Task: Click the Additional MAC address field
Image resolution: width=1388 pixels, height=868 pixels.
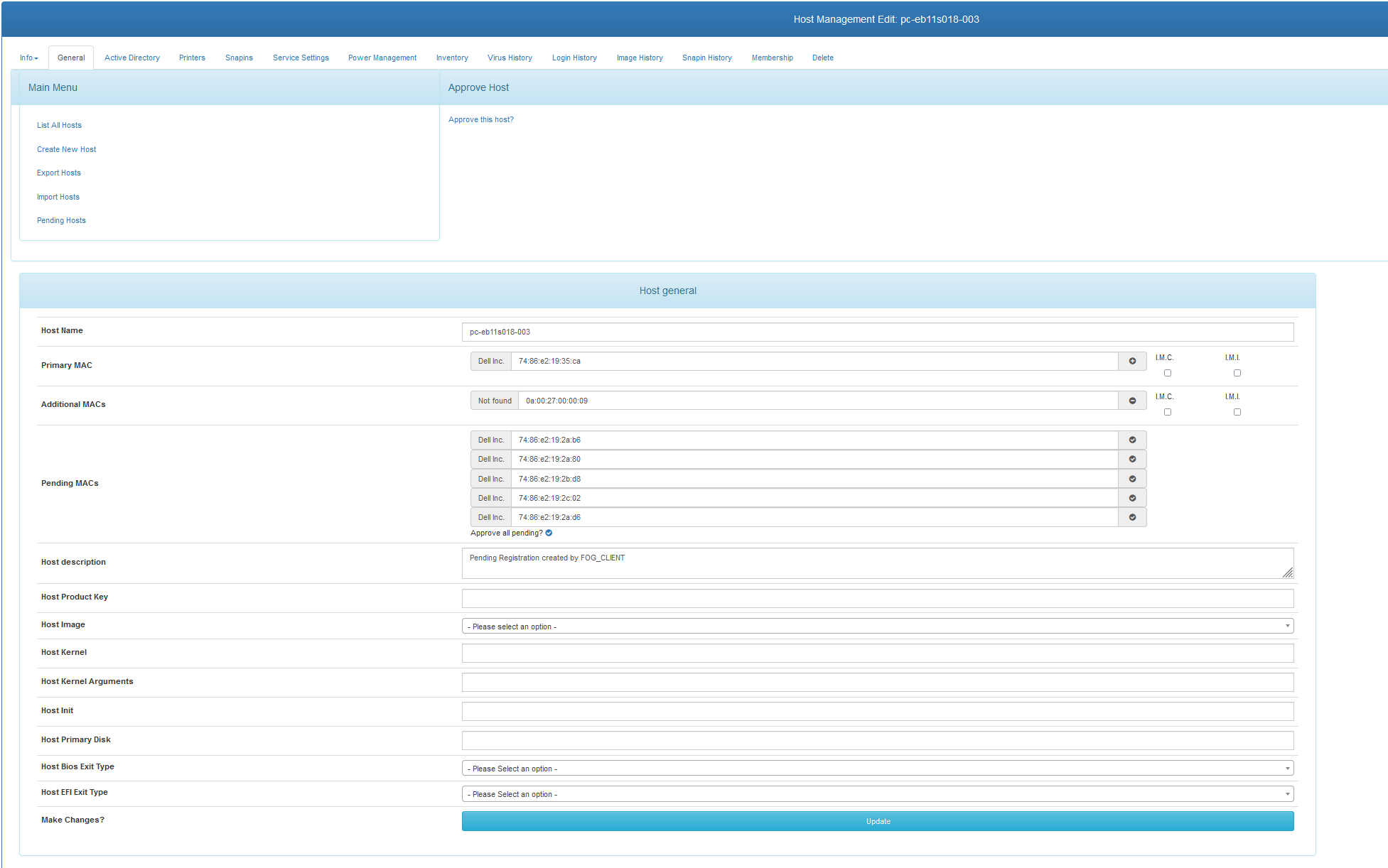Action: (818, 401)
